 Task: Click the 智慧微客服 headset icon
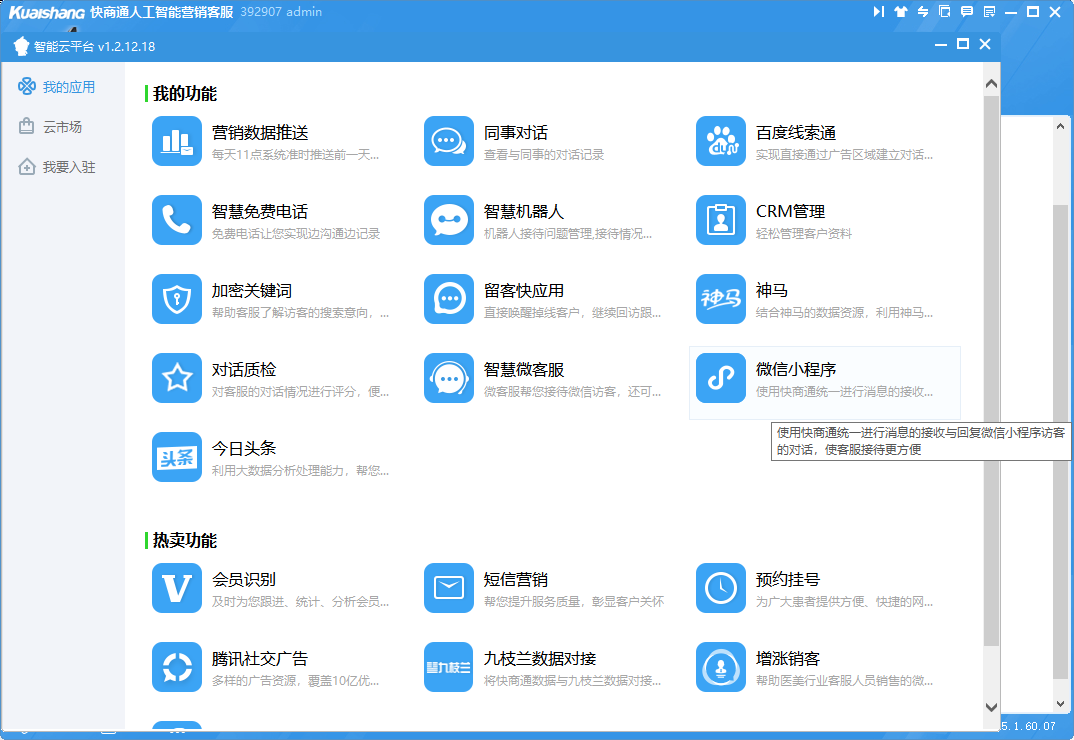pyautogui.click(x=448, y=378)
